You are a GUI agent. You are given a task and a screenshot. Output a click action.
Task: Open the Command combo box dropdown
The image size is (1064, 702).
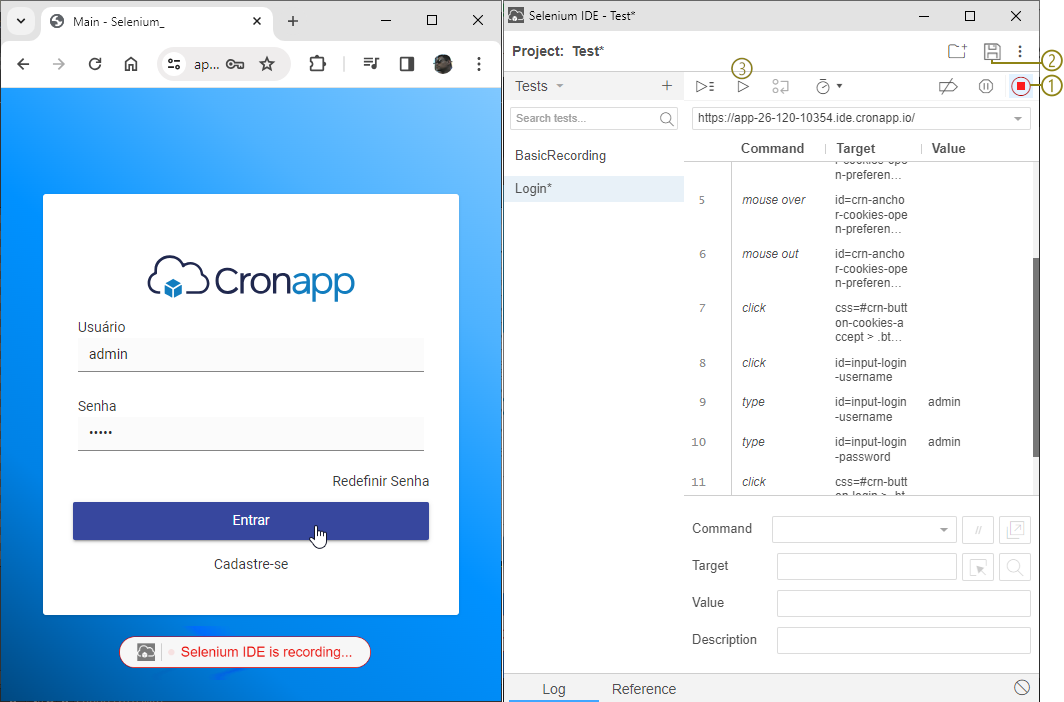[x=943, y=530]
